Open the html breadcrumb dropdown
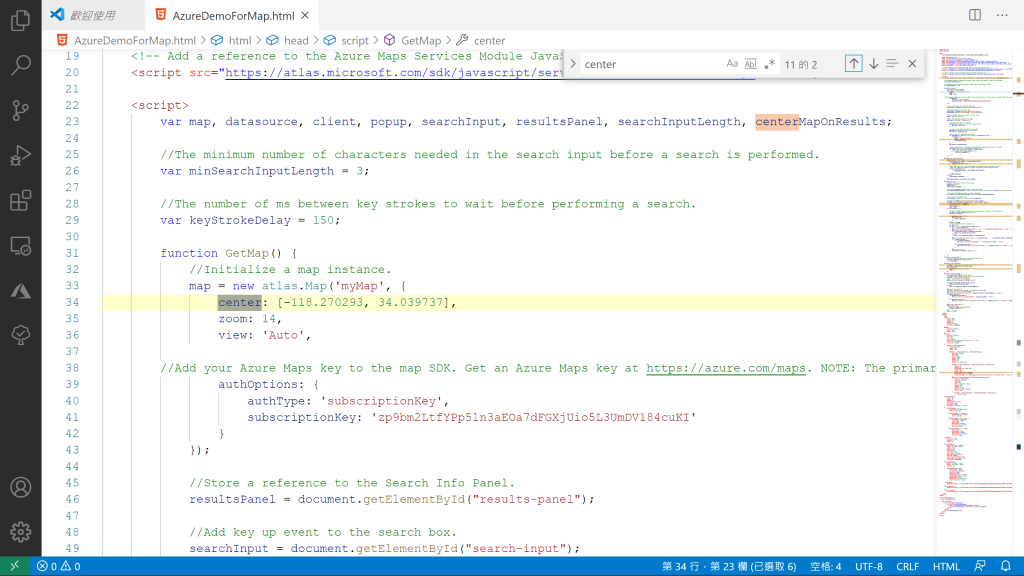 click(240, 40)
